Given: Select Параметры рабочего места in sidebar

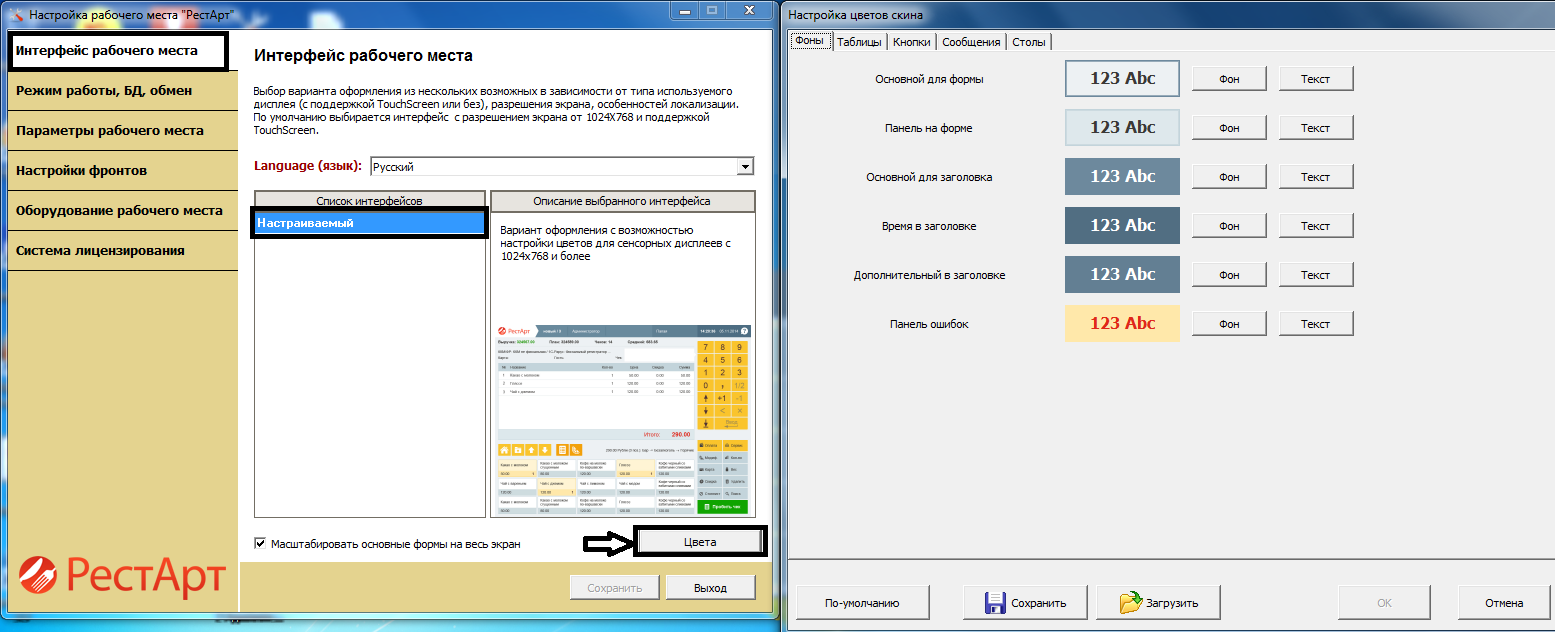Looking at the screenshot, I should click(122, 131).
